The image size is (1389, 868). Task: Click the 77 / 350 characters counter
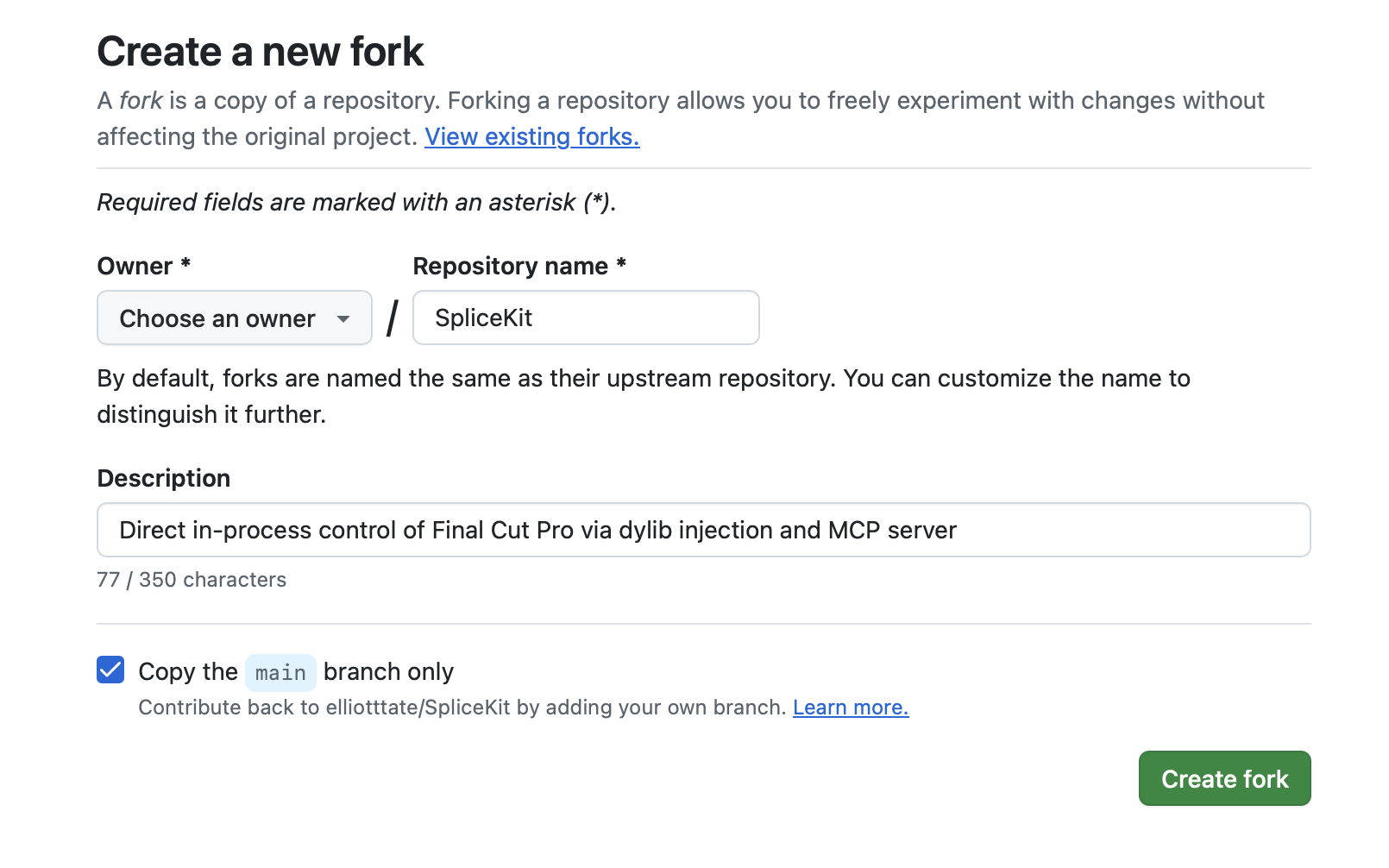pos(192,580)
